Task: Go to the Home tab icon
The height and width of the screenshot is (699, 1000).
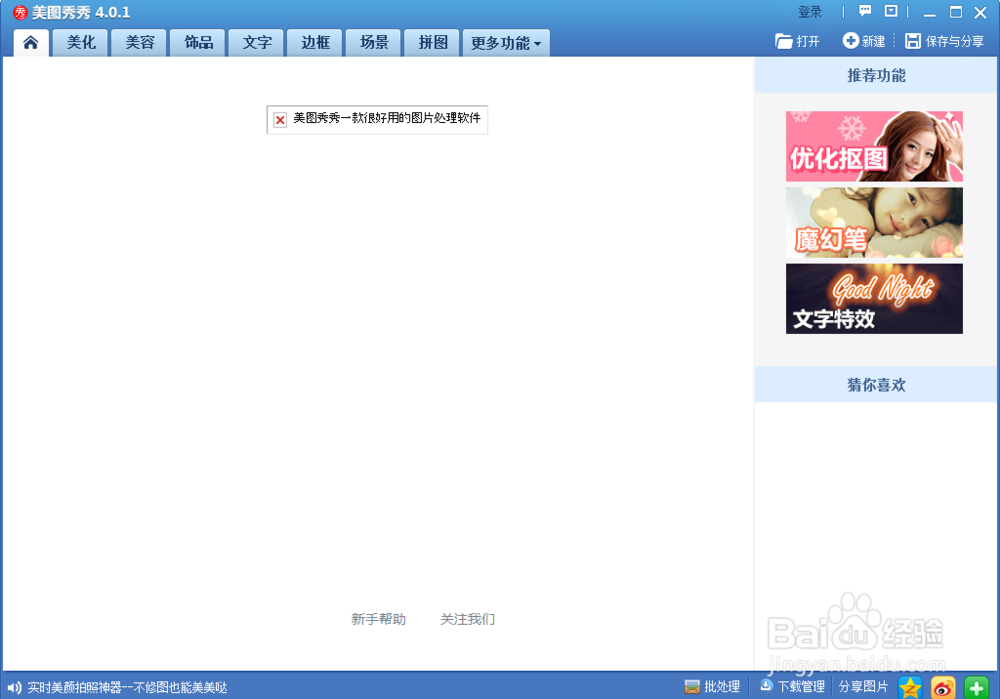Action: click(x=31, y=43)
